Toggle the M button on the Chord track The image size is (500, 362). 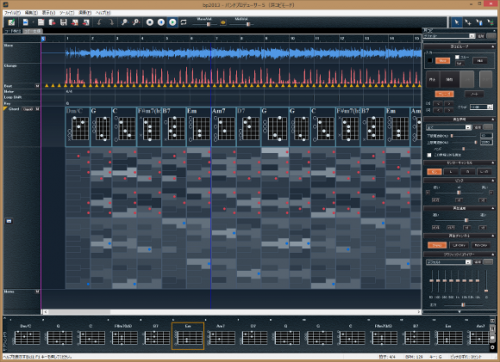tap(37, 109)
